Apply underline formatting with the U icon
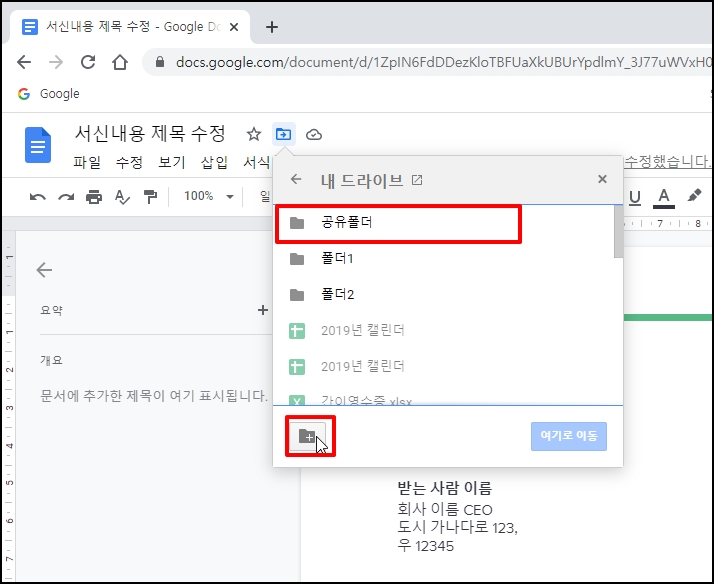Viewport: 714px width, 584px height. 635,197
